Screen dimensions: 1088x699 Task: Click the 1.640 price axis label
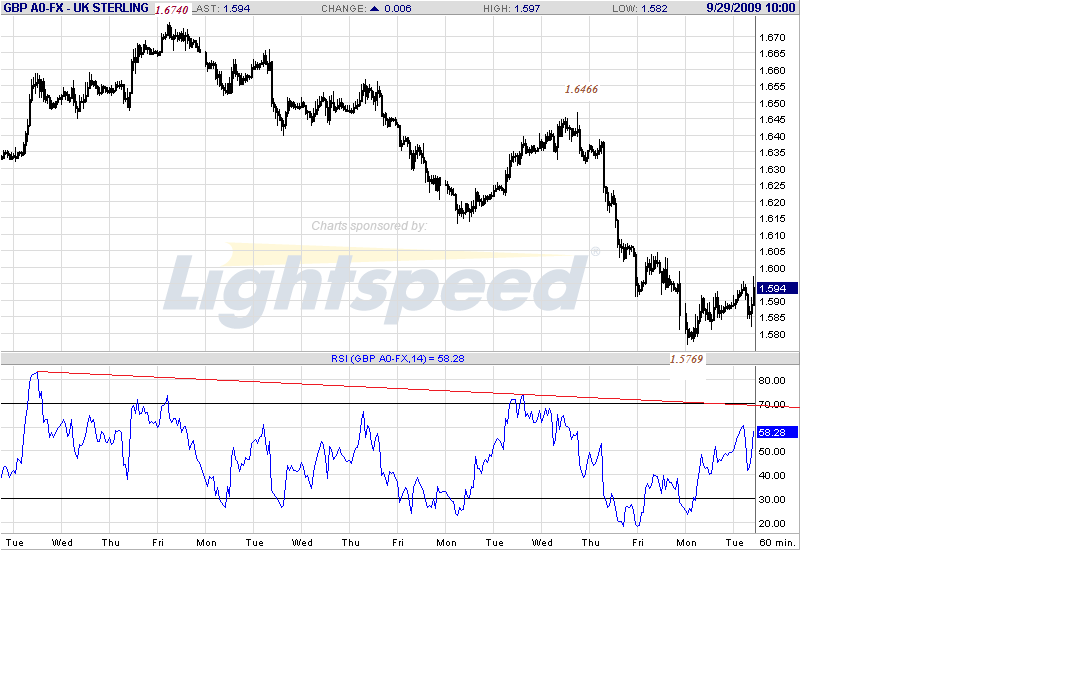click(x=772, y=136)
